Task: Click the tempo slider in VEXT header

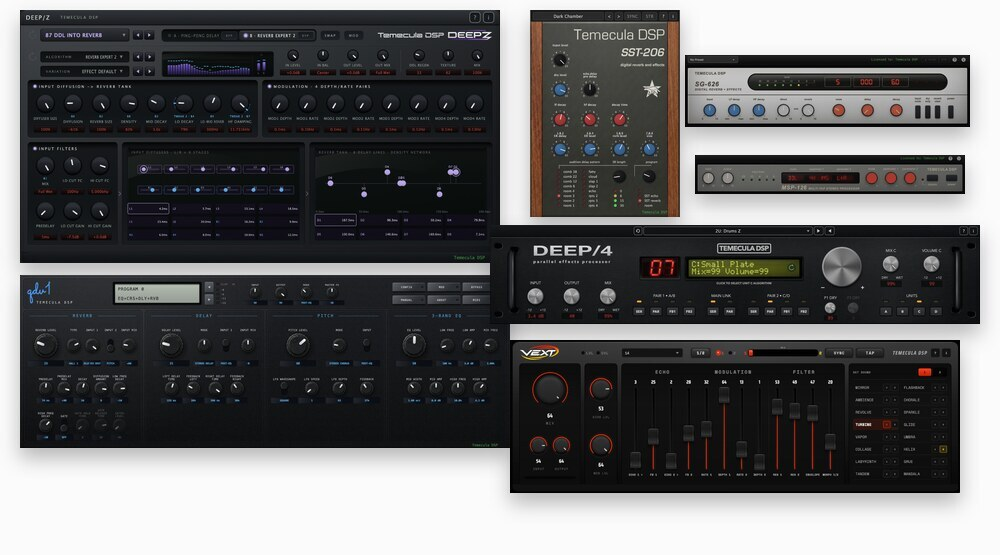Action: pyautogui.click(x=784, y=353)
